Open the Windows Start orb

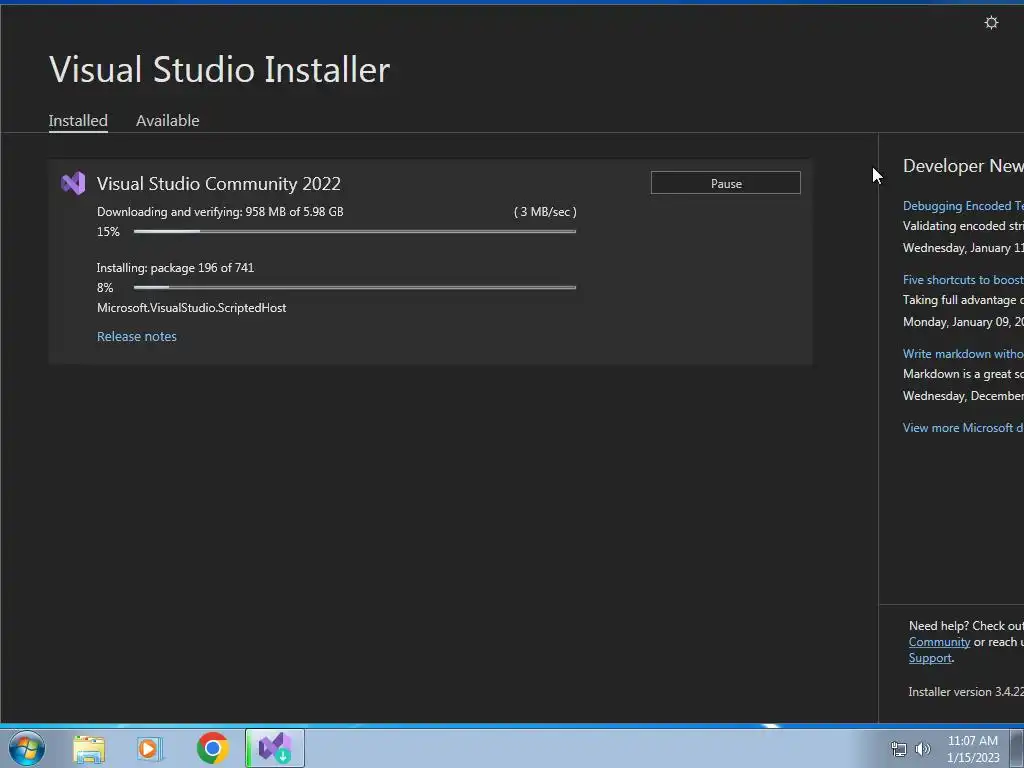coord(27,748)
